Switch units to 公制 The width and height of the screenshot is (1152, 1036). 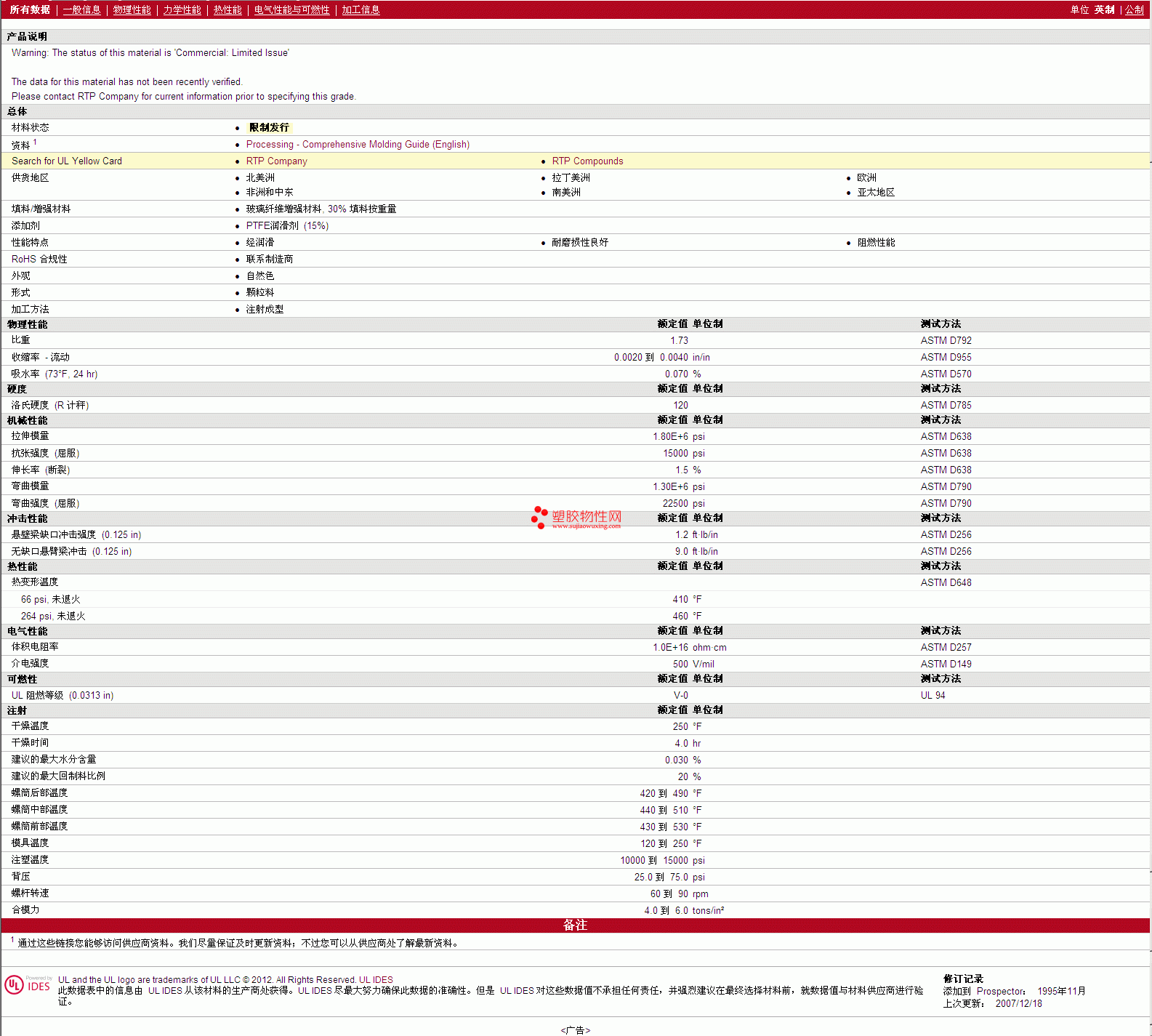tap(1135, 9)
